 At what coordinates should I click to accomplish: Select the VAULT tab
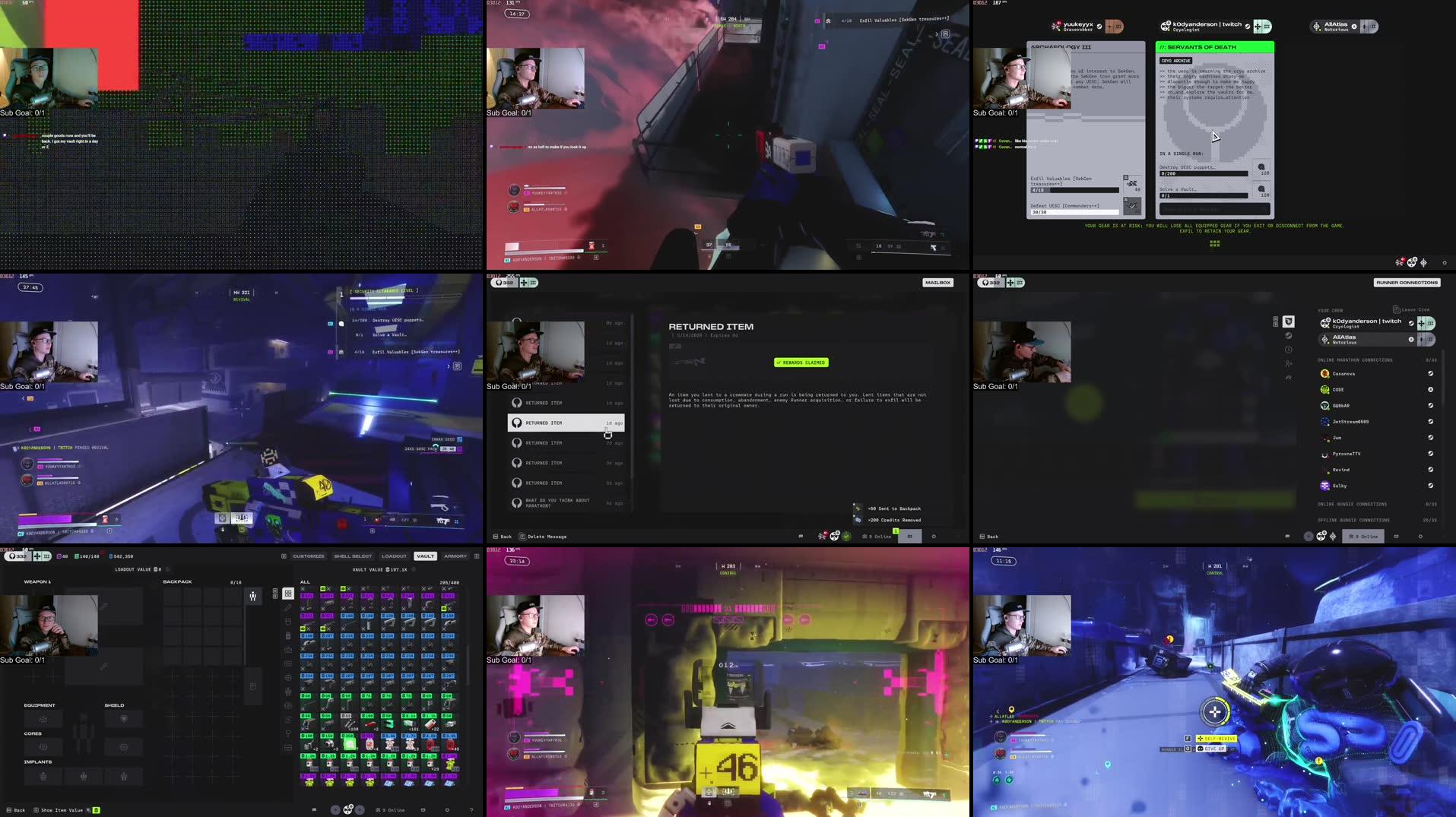tap(425, 556)
